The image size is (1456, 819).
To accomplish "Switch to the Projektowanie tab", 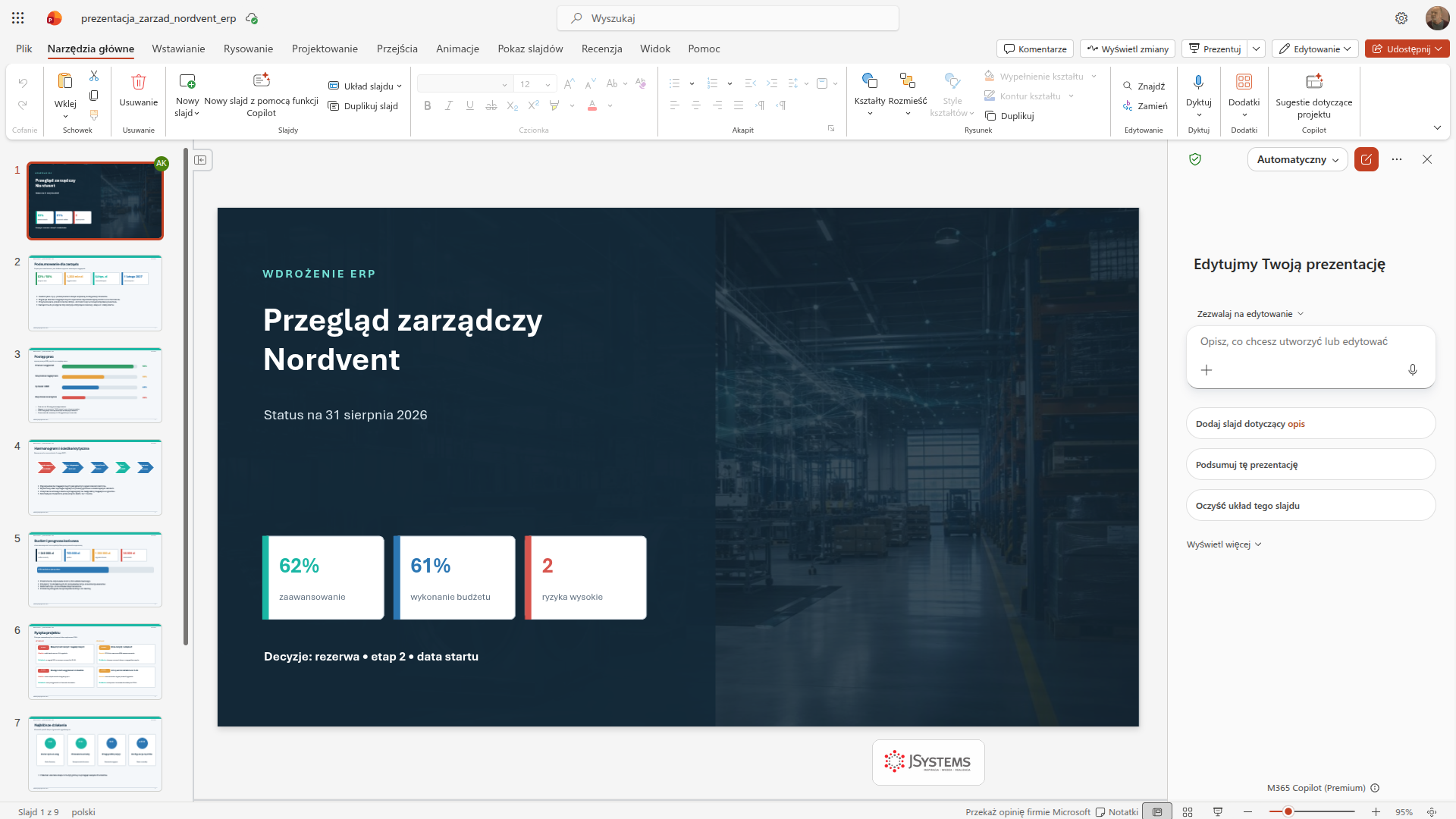I will pos(325,49).
